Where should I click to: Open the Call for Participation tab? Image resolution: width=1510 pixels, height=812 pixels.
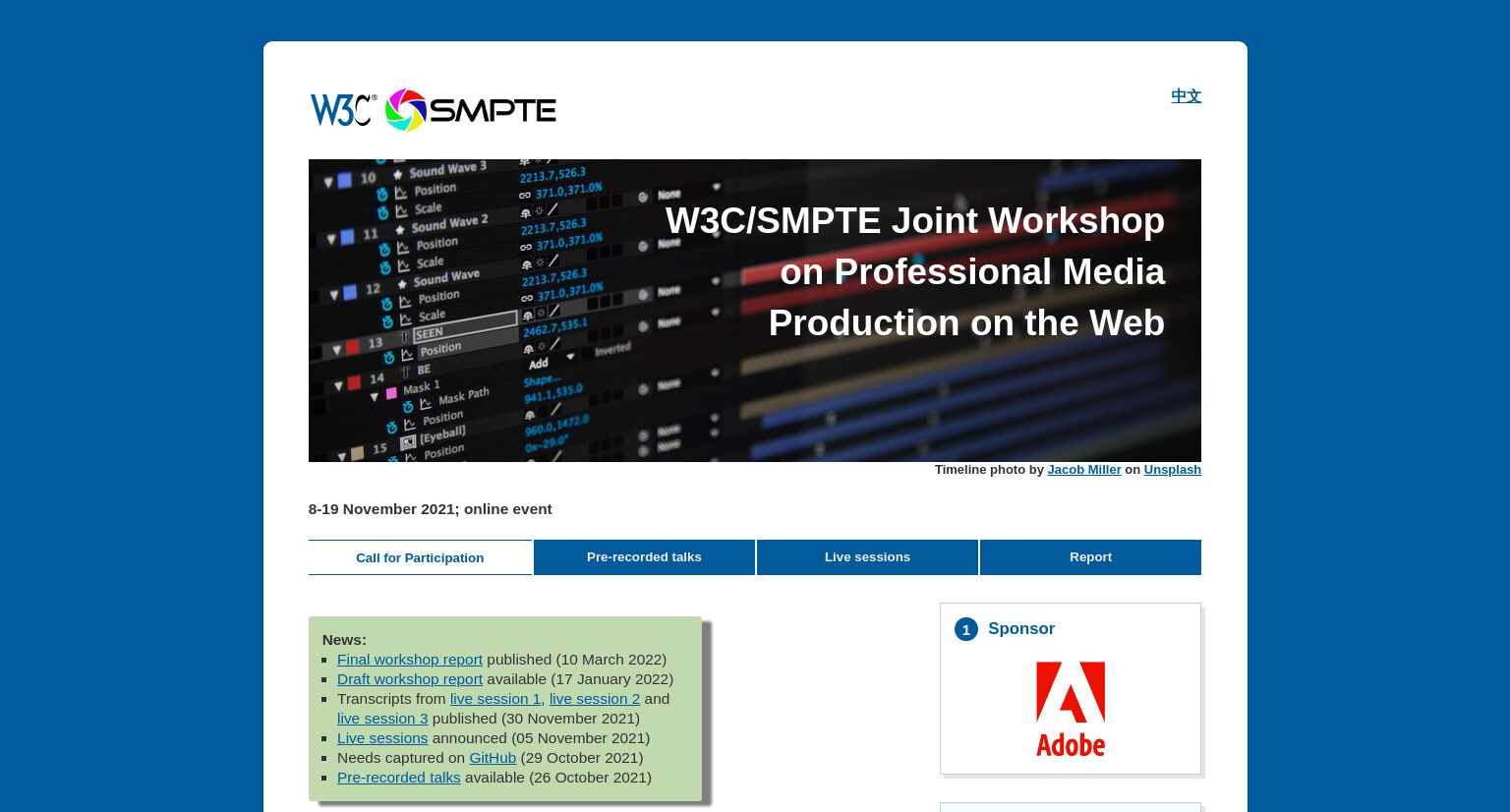point(420,557)
